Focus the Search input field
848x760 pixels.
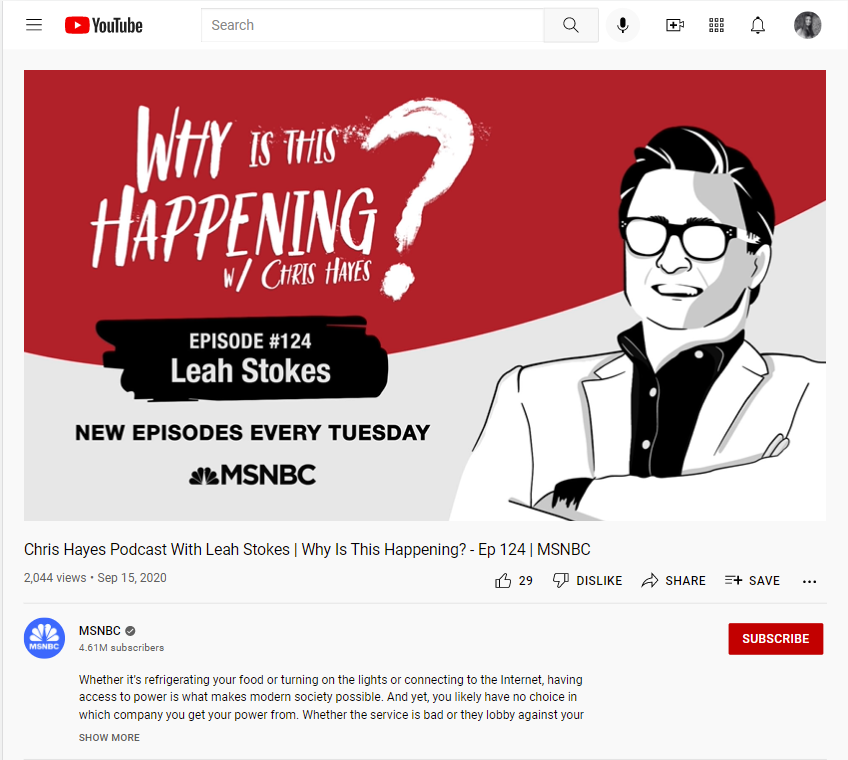coord(372,25)
